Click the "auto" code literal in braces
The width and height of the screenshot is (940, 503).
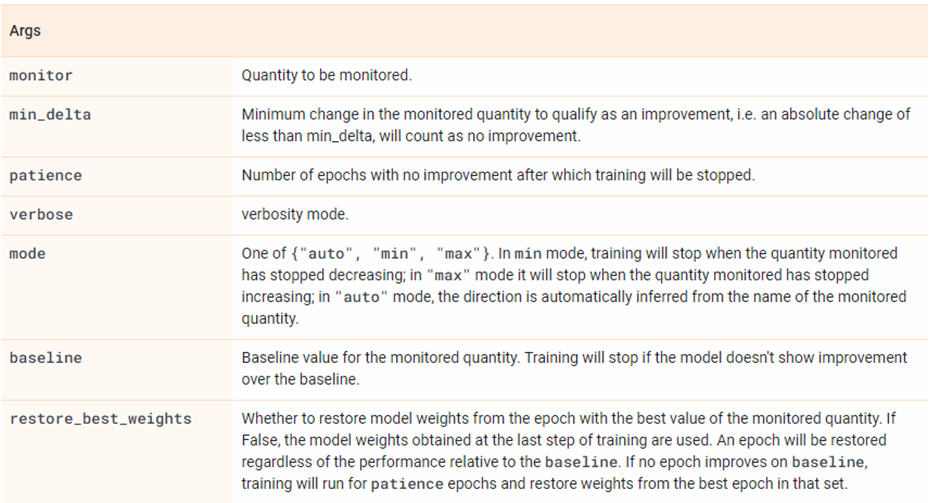[x=329, y=254]
